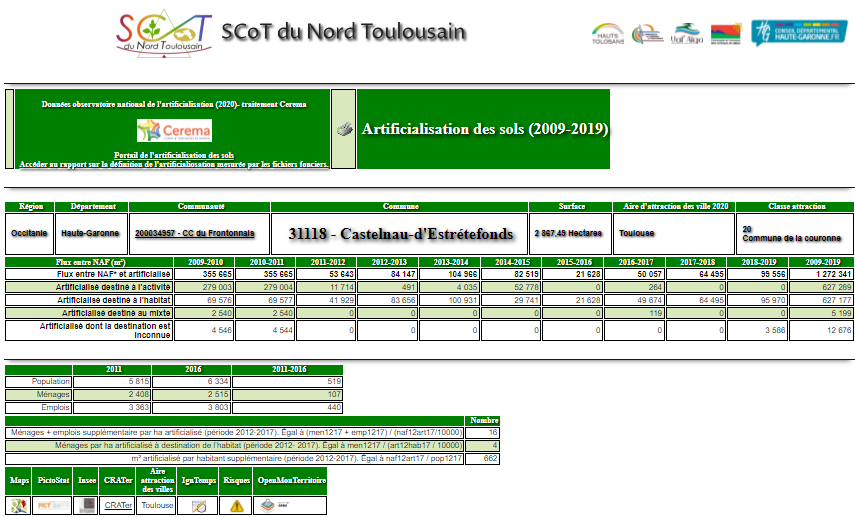Open the Frontonnais community logo next to Hauts Tolosans
Image resolution: width=855 pixels, height=517 pixels.
(647, 34)
